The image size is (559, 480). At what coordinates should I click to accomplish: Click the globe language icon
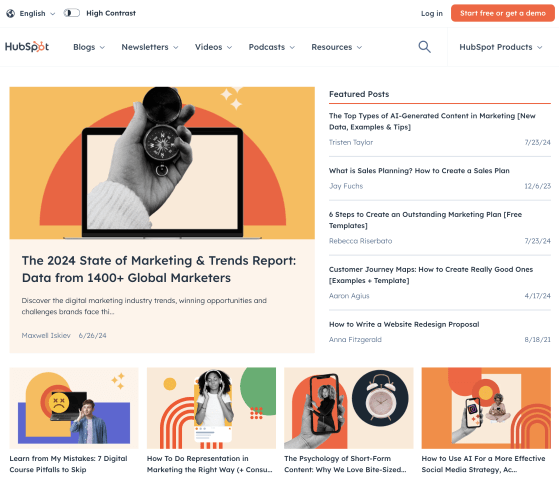11,14
